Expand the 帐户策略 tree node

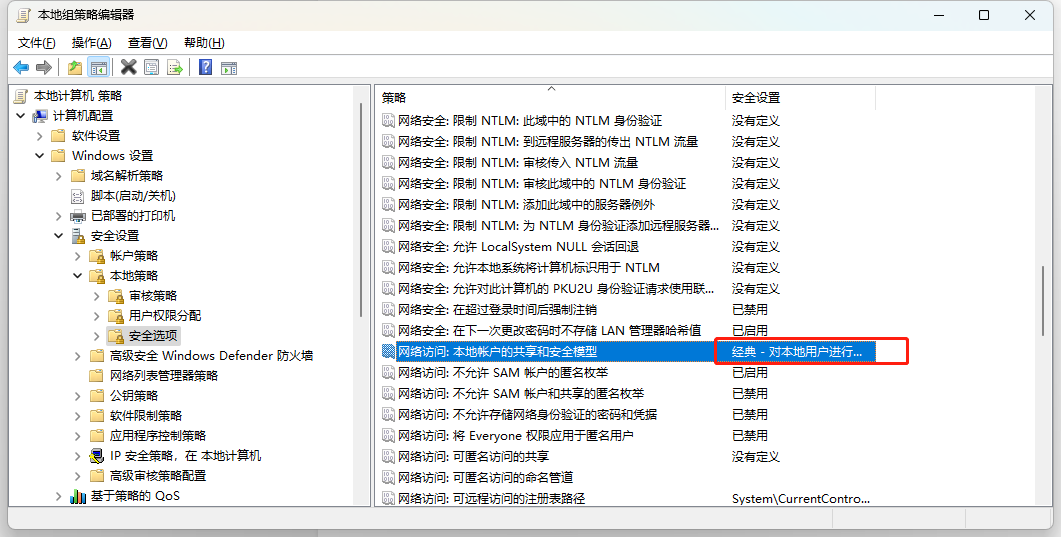pyautogui.click(x=78, y=256)
